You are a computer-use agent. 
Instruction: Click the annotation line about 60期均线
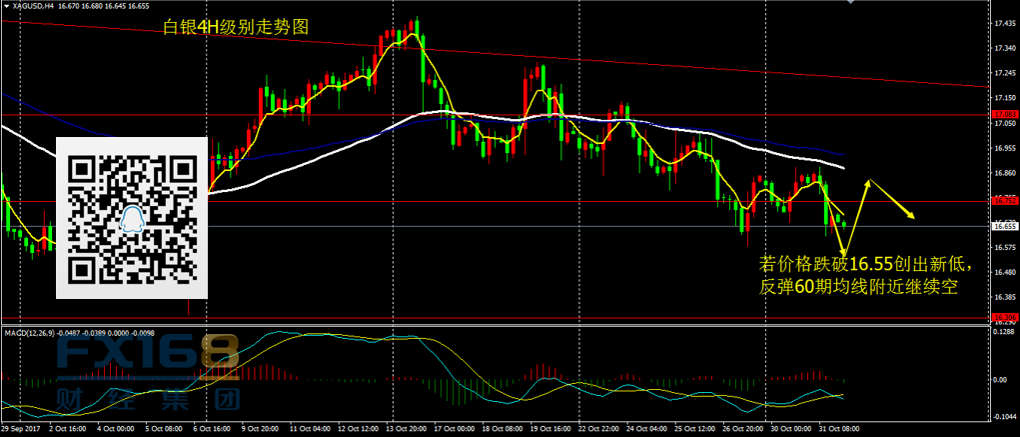click(860, 287)
